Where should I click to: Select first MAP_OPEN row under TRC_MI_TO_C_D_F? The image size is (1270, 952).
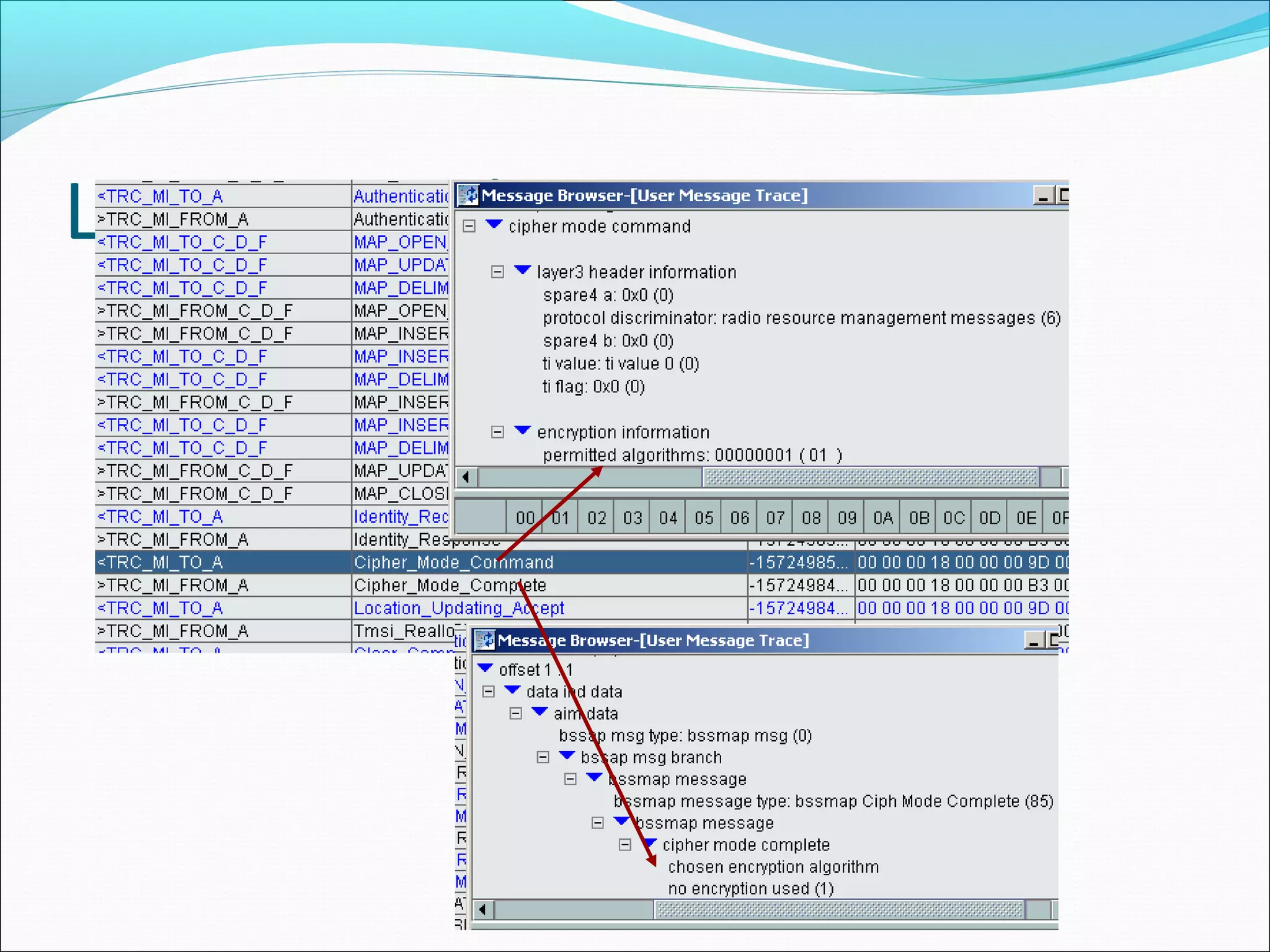(x=273, y=242)
